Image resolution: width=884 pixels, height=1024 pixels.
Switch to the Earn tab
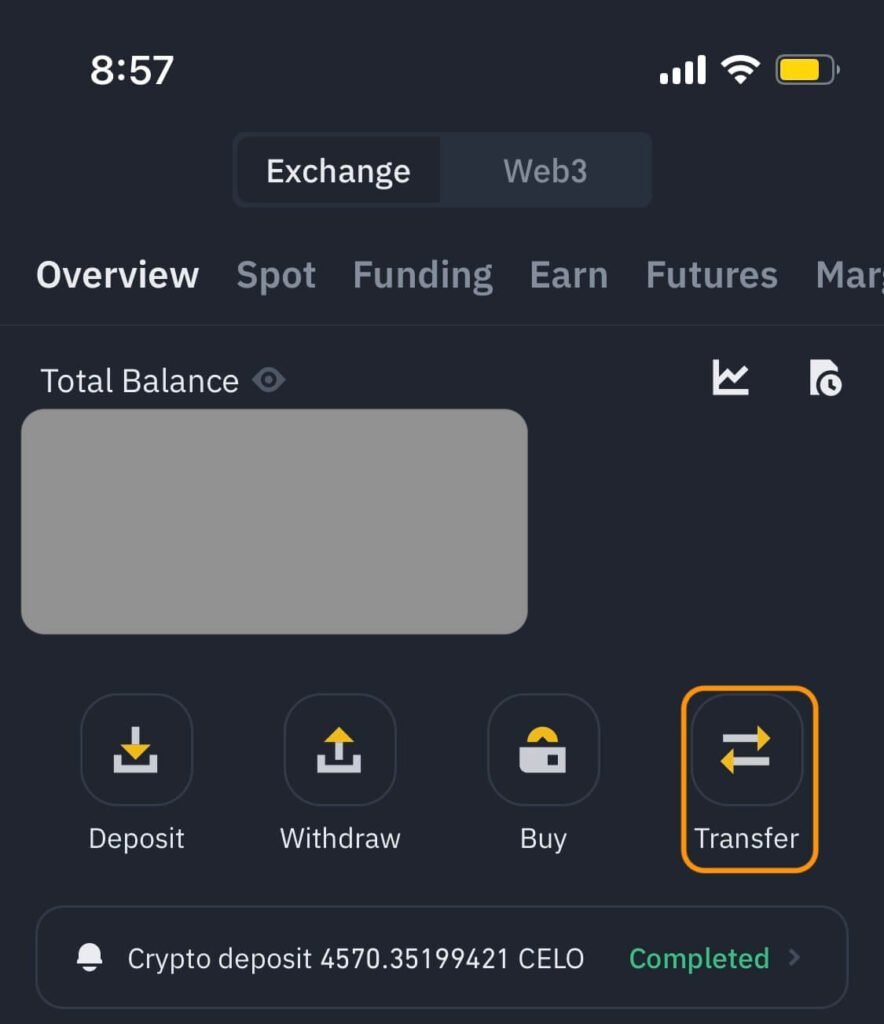tap(568, 275)
